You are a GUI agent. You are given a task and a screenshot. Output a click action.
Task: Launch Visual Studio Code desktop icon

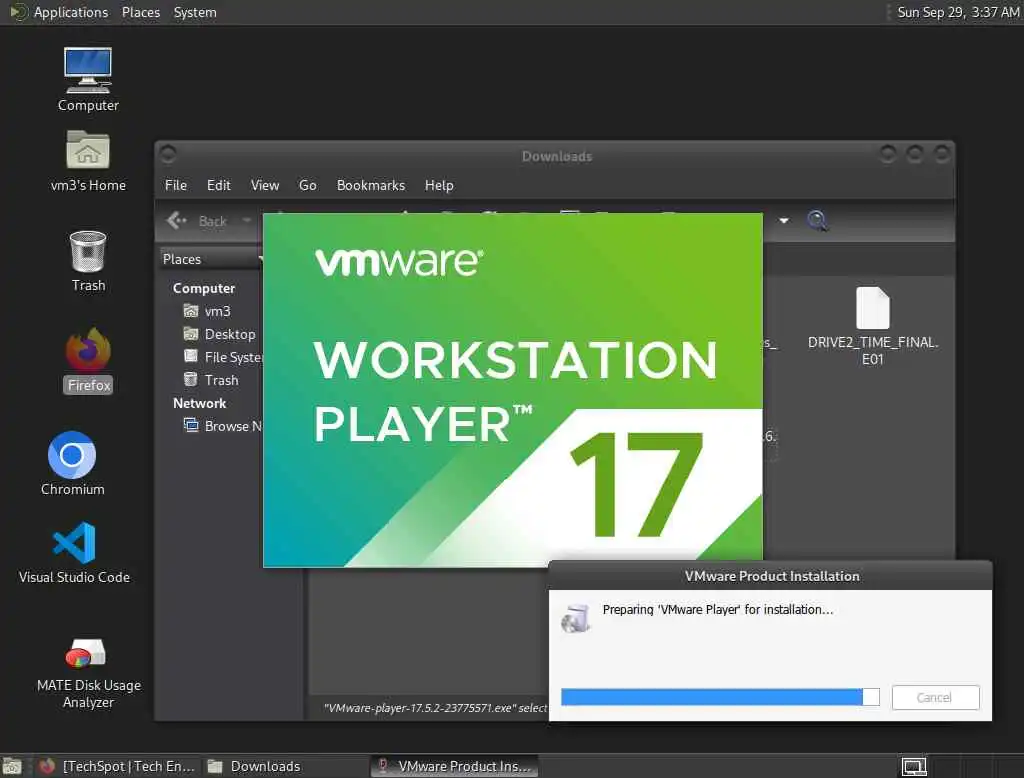pos(74,543)
